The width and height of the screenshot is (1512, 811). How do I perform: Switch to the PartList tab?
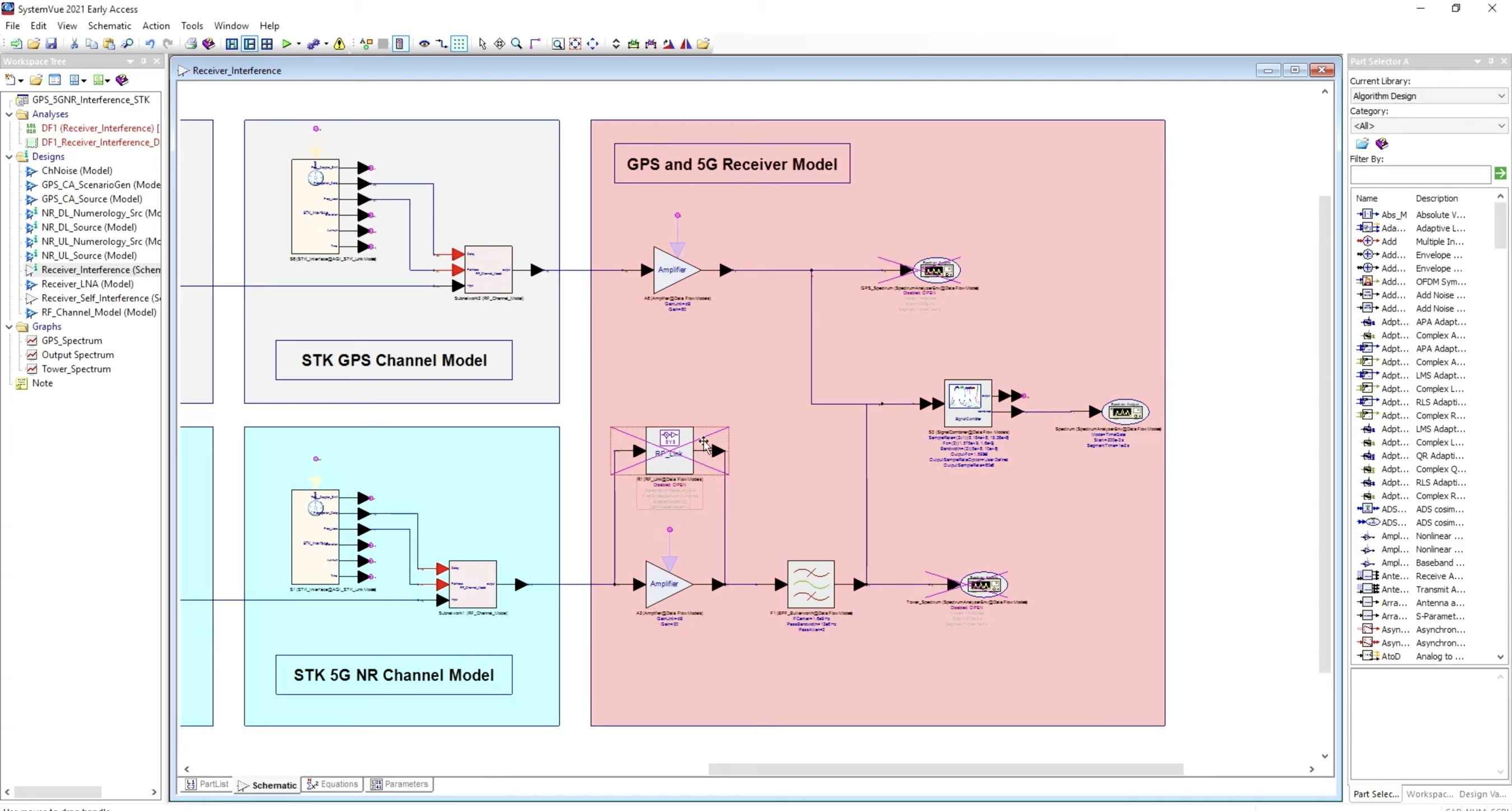[207, 784]
